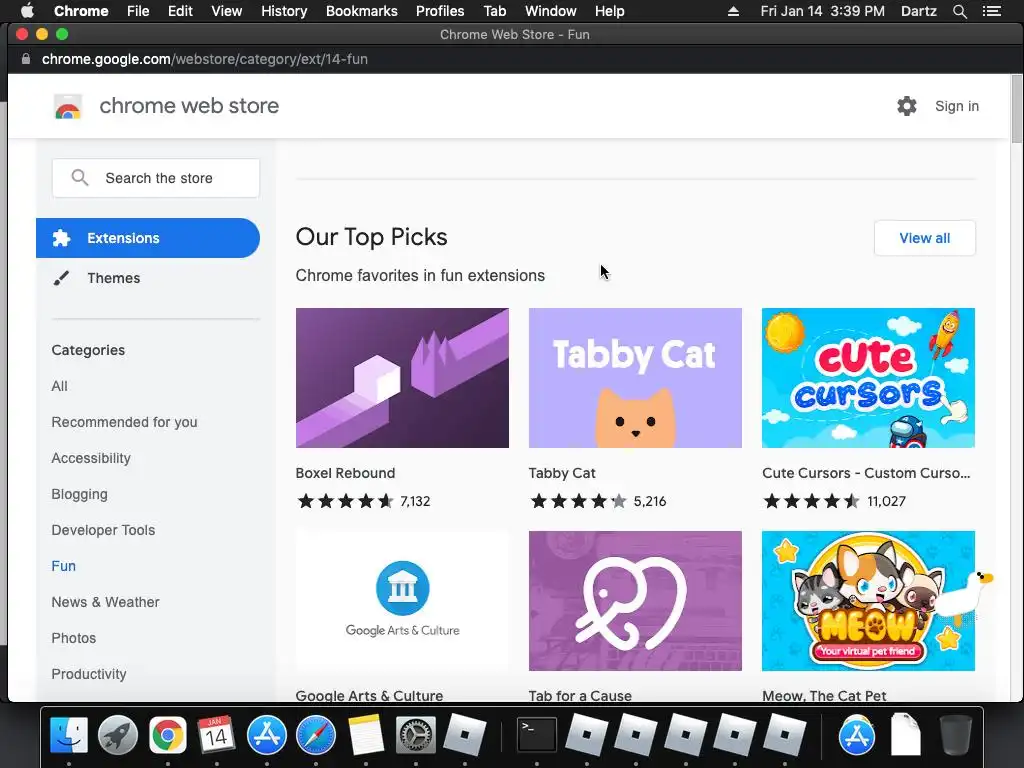Click the lock icon in the address bar
The width and height of the screenshot is (1024, 768).
point(26,59)
